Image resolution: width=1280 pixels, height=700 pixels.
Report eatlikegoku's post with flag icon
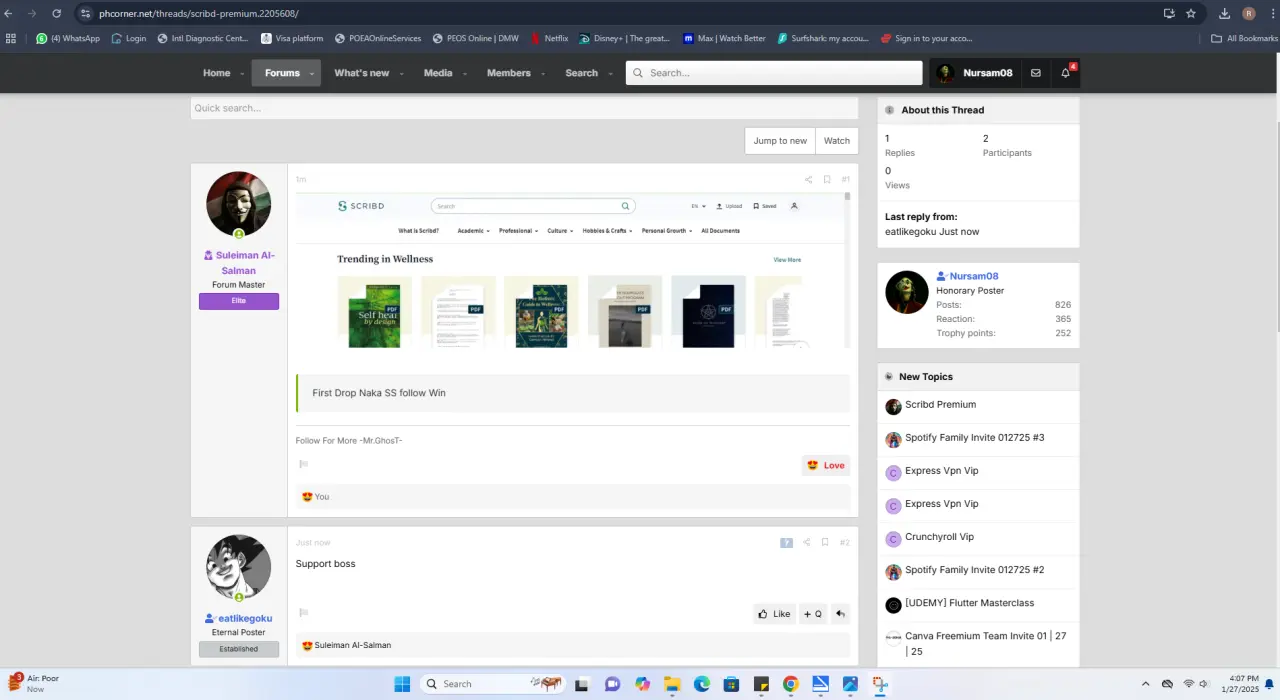point(304,613)
